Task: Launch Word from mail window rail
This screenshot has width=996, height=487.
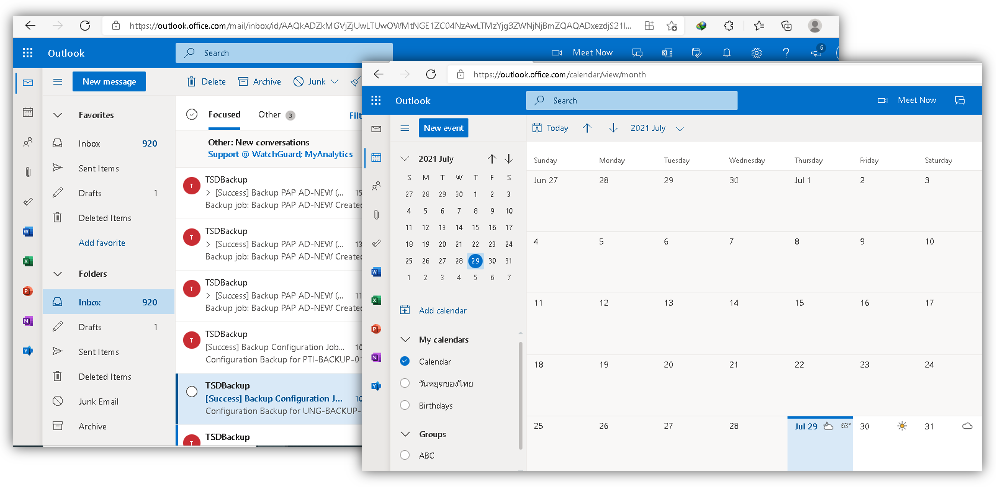Action: pyautogui.click(x=28, y=232)
